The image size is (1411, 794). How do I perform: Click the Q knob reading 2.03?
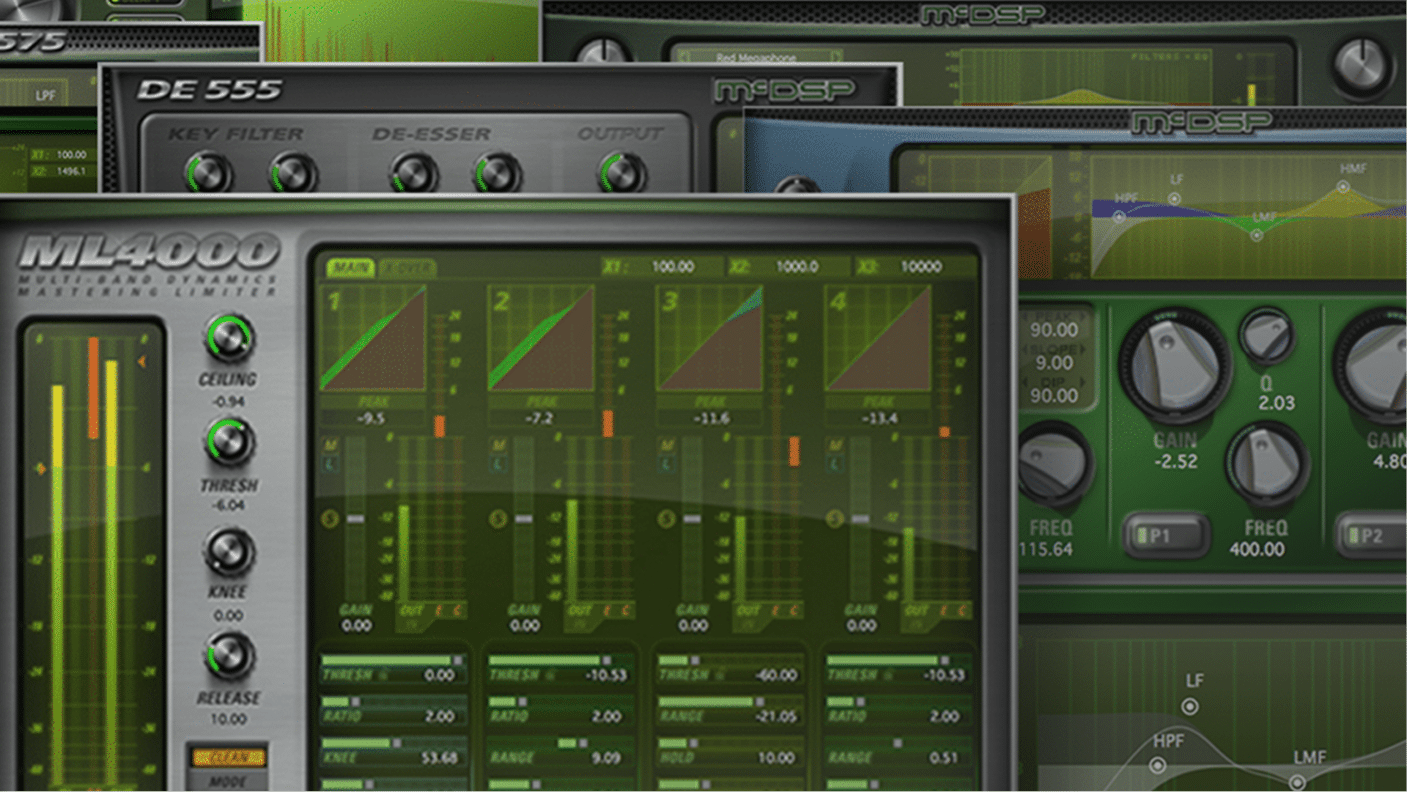[1266, 337]
